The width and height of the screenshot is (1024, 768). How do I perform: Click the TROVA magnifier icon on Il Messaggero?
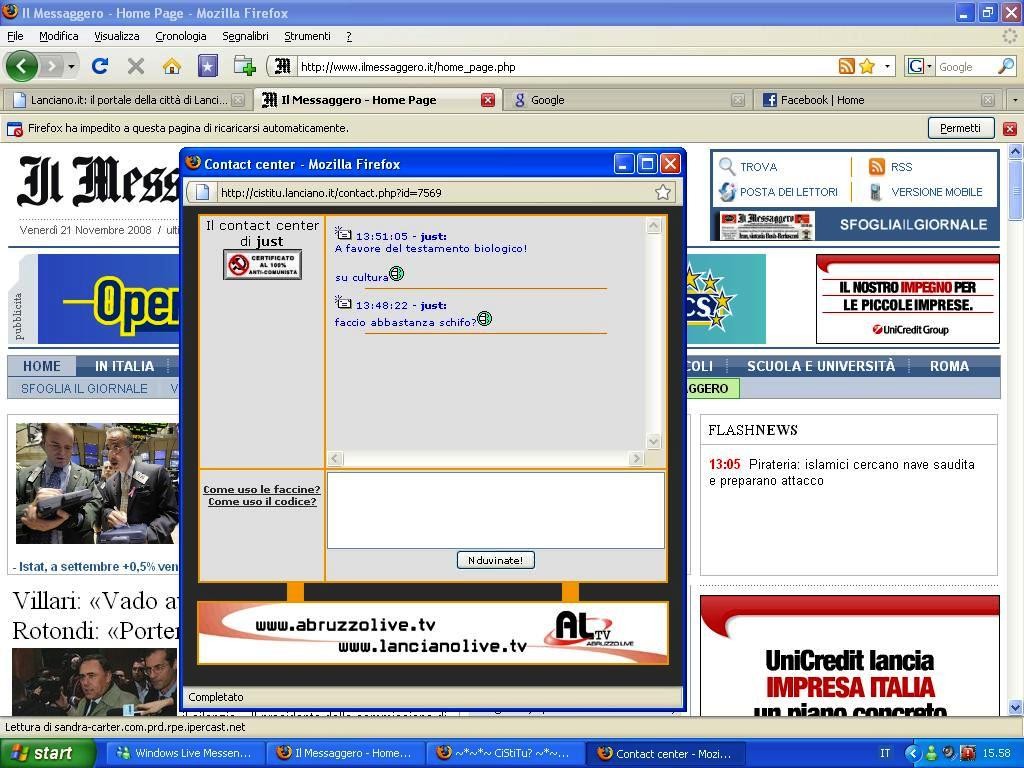pos(727,166)
